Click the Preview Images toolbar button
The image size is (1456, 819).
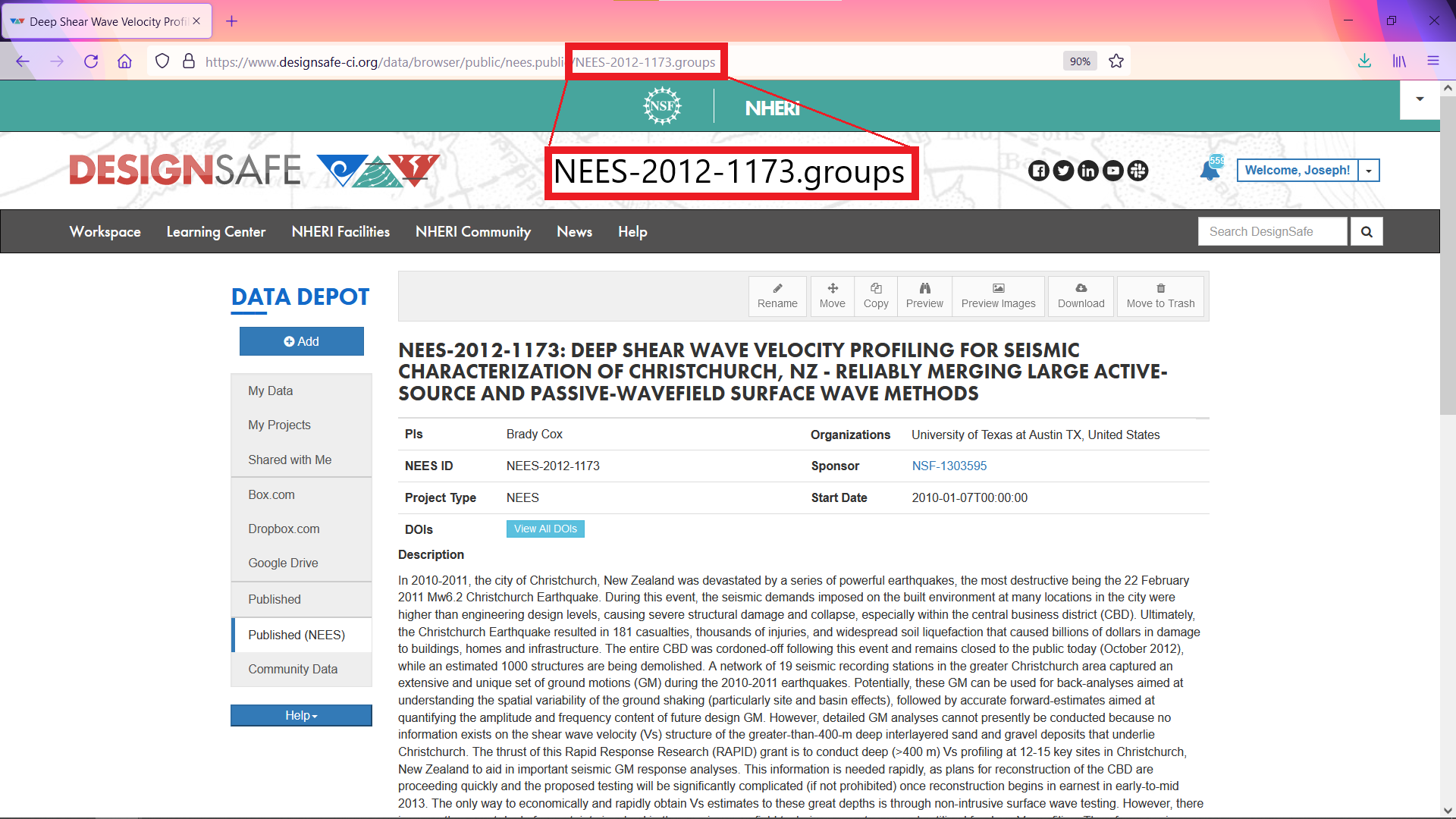pyautogui.click(x=998, y=296)
